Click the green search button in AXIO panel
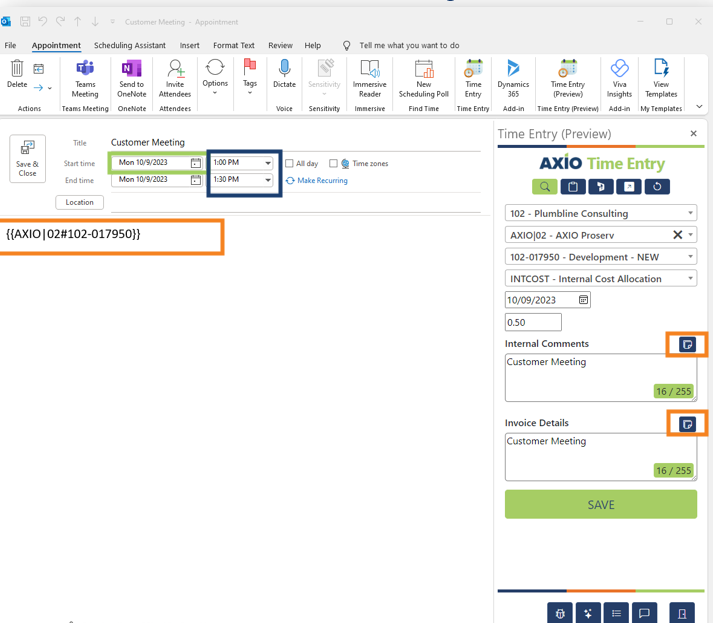The image size is (713, 623). 545,186
